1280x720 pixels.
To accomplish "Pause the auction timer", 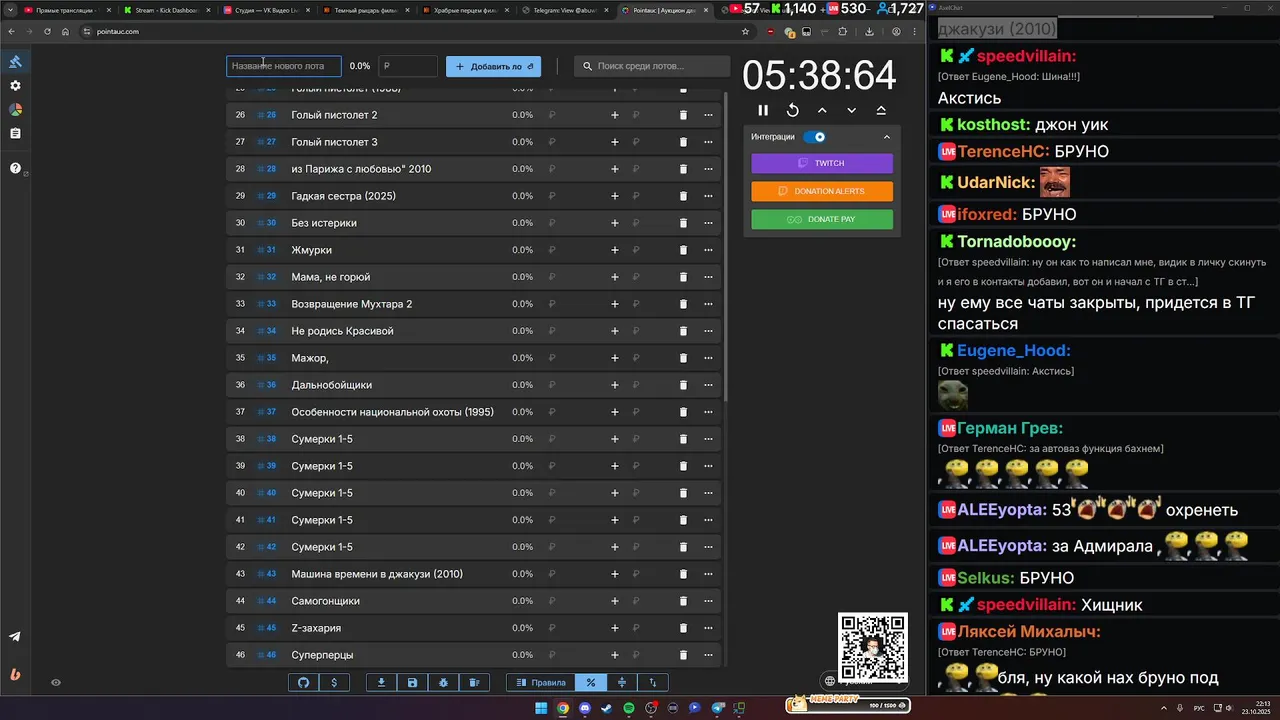I will 763,111.
